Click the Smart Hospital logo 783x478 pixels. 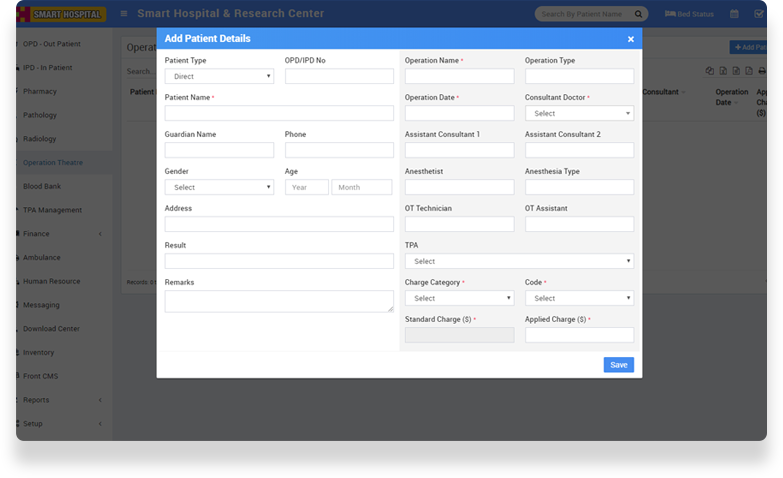[x=61, y=14]
